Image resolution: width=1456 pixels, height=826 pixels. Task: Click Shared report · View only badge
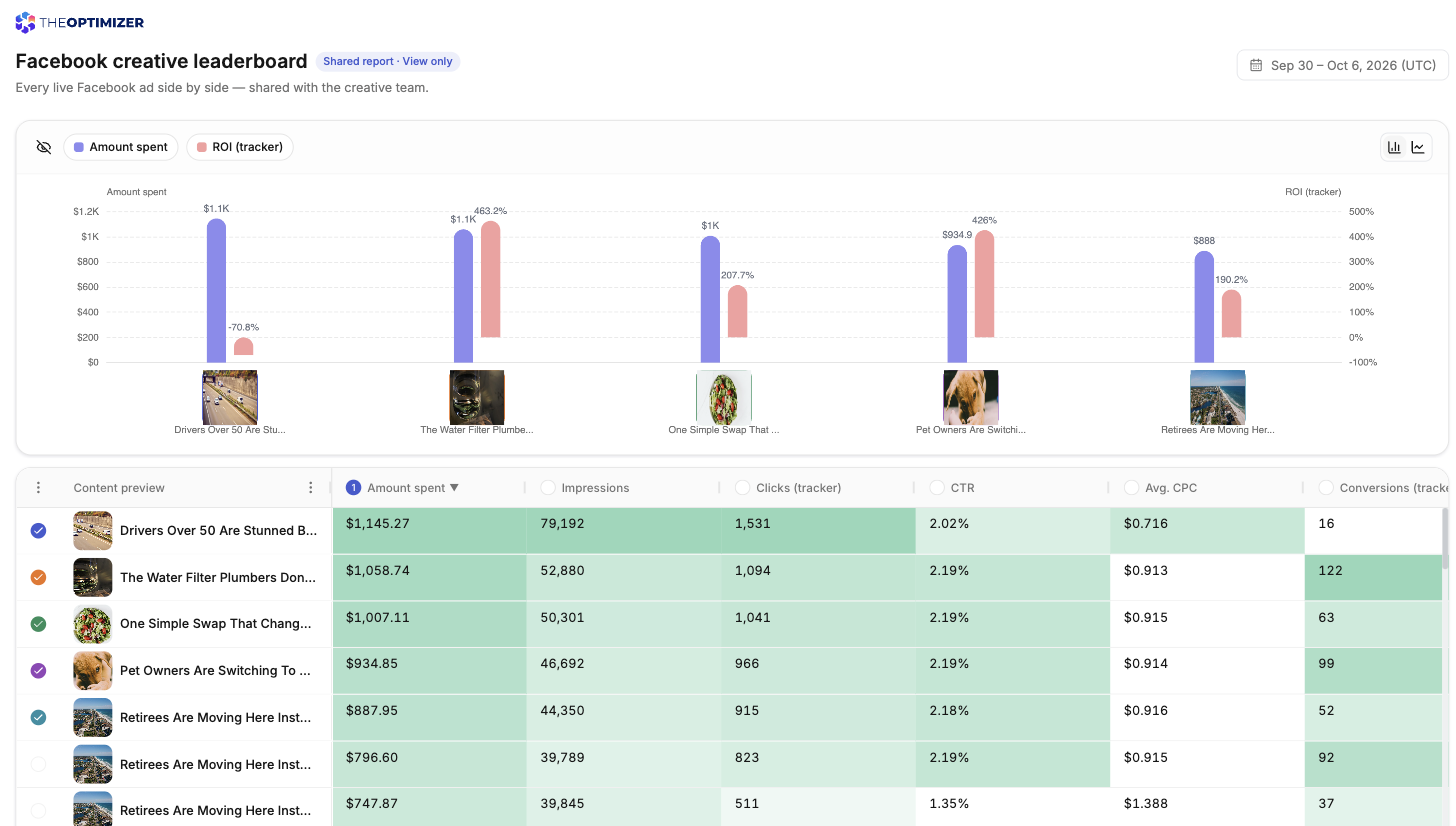point(388,61)
